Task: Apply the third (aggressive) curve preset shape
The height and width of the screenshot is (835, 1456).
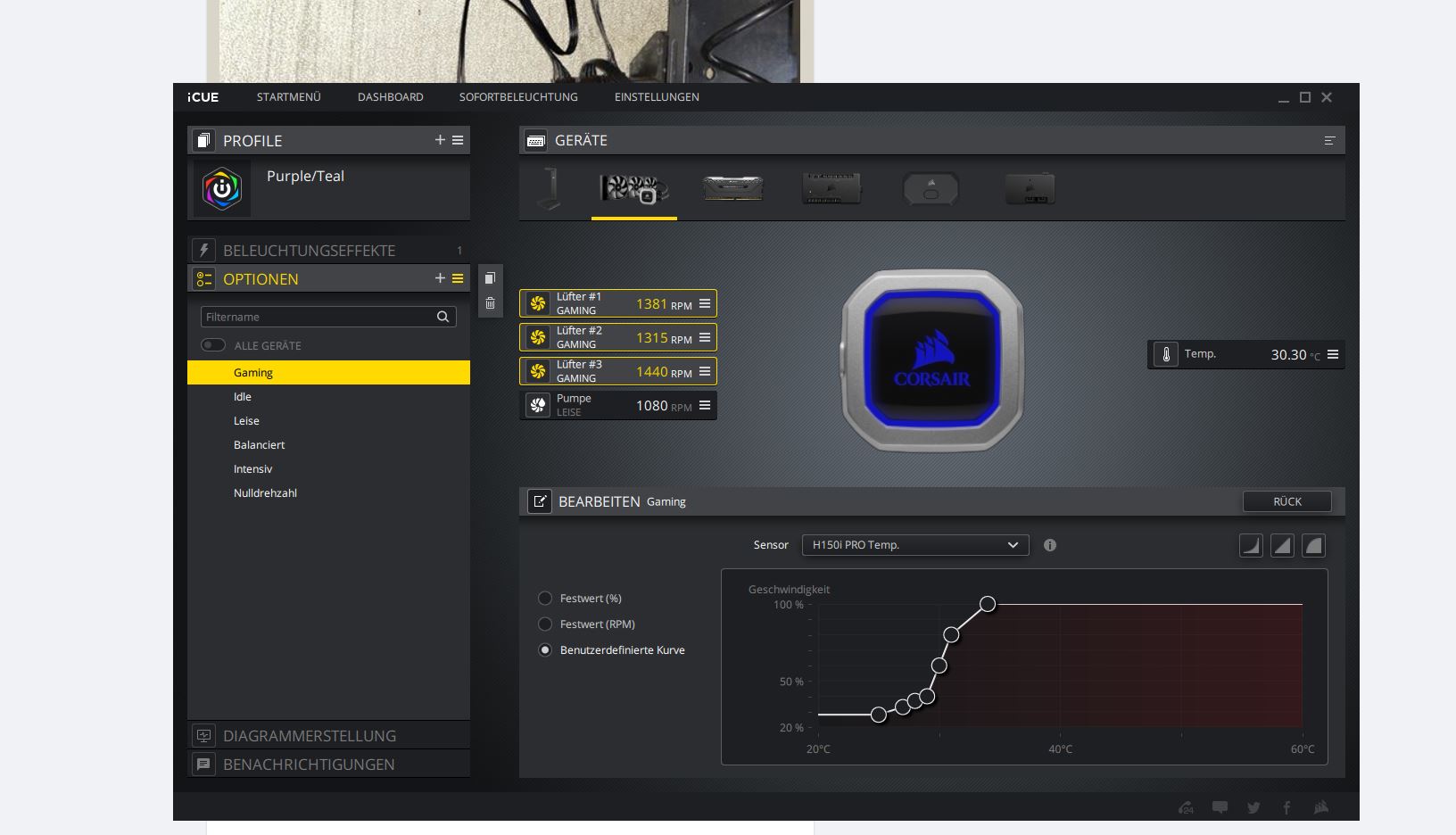Action: [1313, 545]
